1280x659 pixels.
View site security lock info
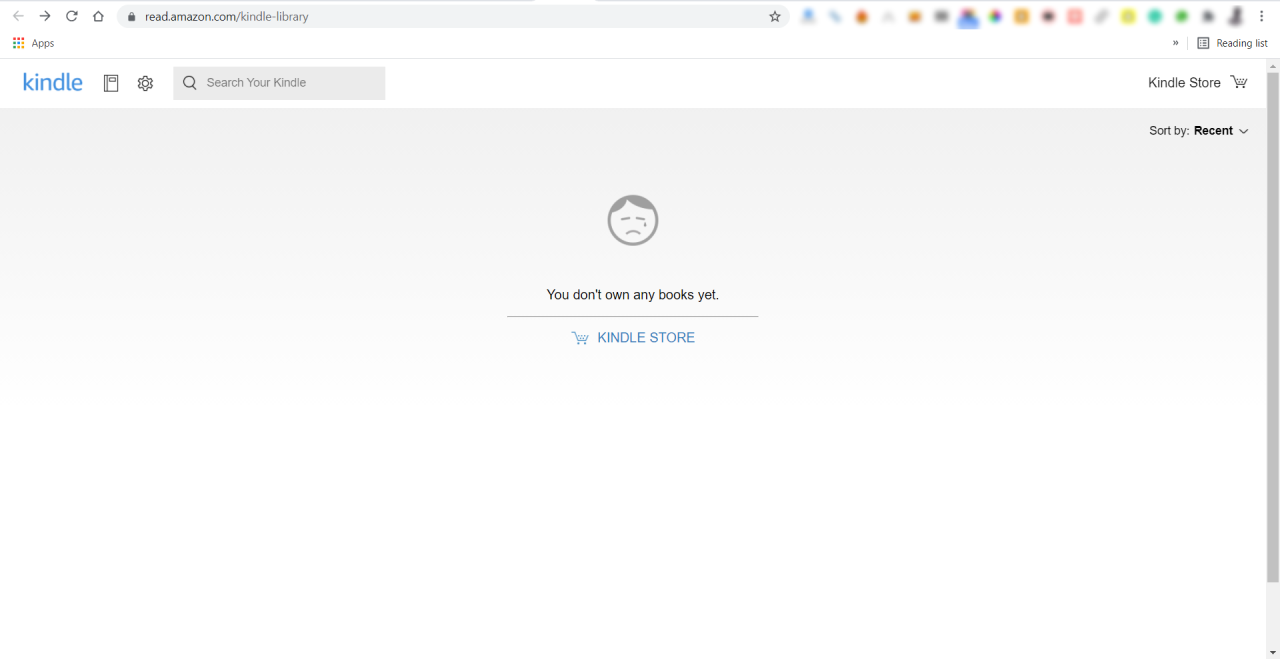tap(131, 17)
